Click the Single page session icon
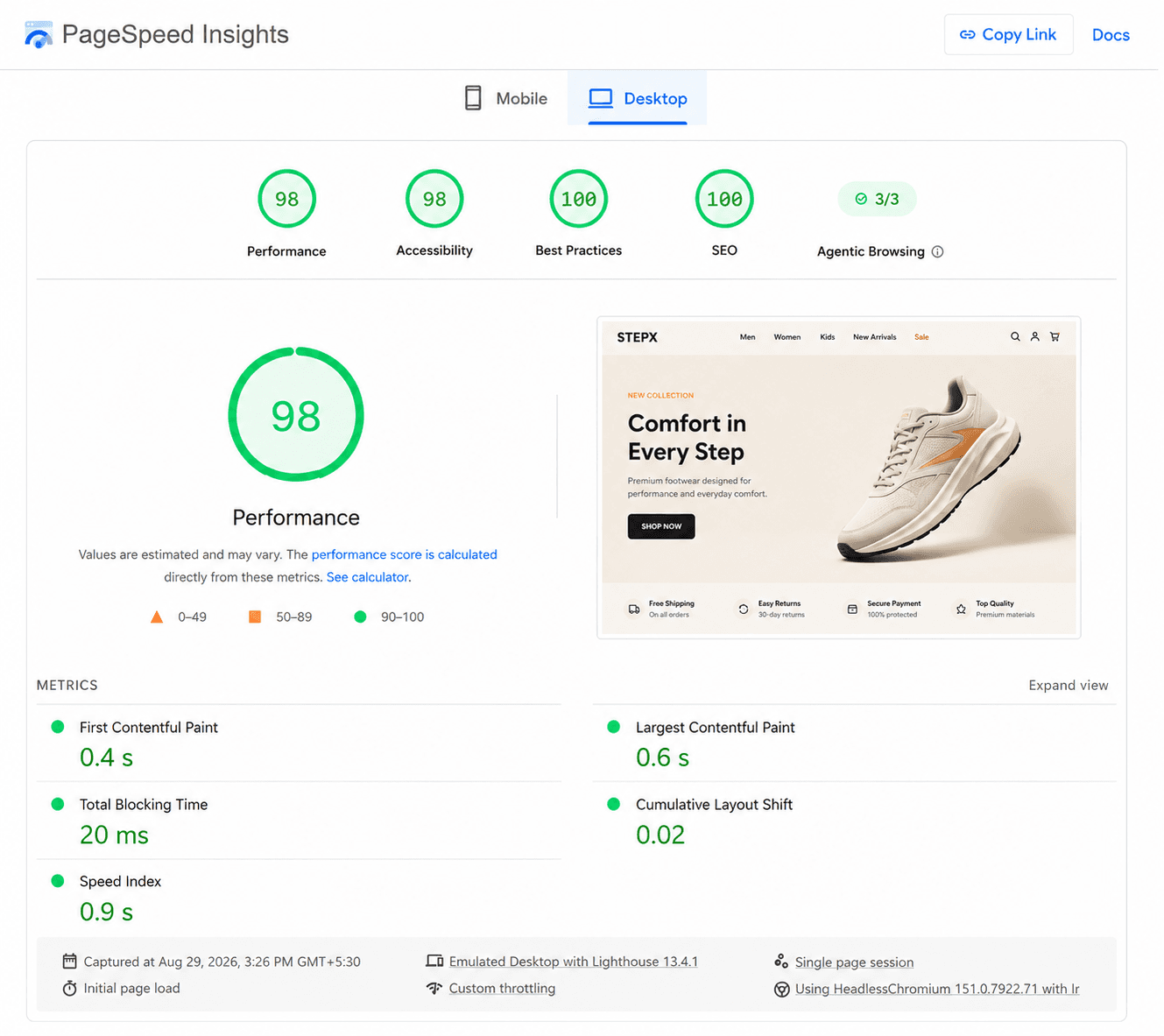Image resolution: width=1164 pixels, height=1036 pixels. [781, 961]
